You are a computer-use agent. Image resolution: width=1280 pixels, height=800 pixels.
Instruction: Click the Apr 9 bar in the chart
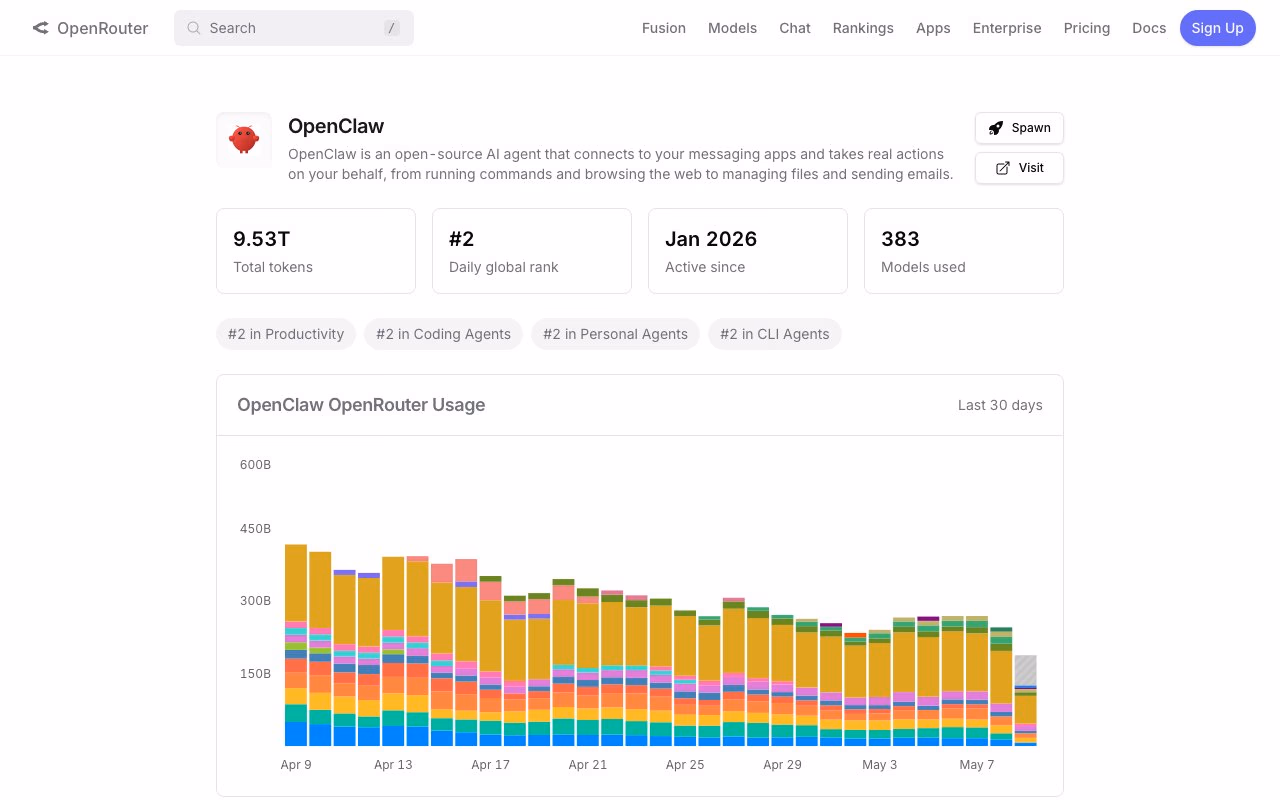(x=296, y=645)
